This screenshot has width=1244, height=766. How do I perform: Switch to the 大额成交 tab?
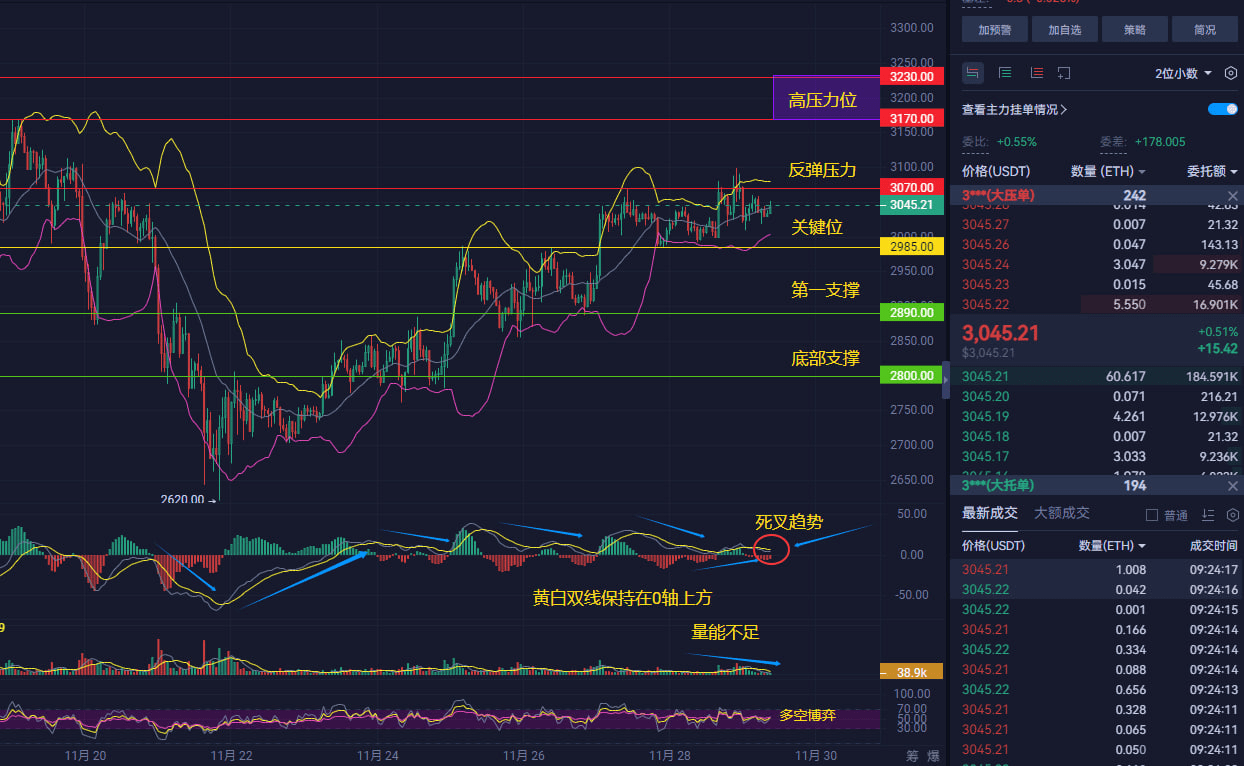(x=1062, y=513)
